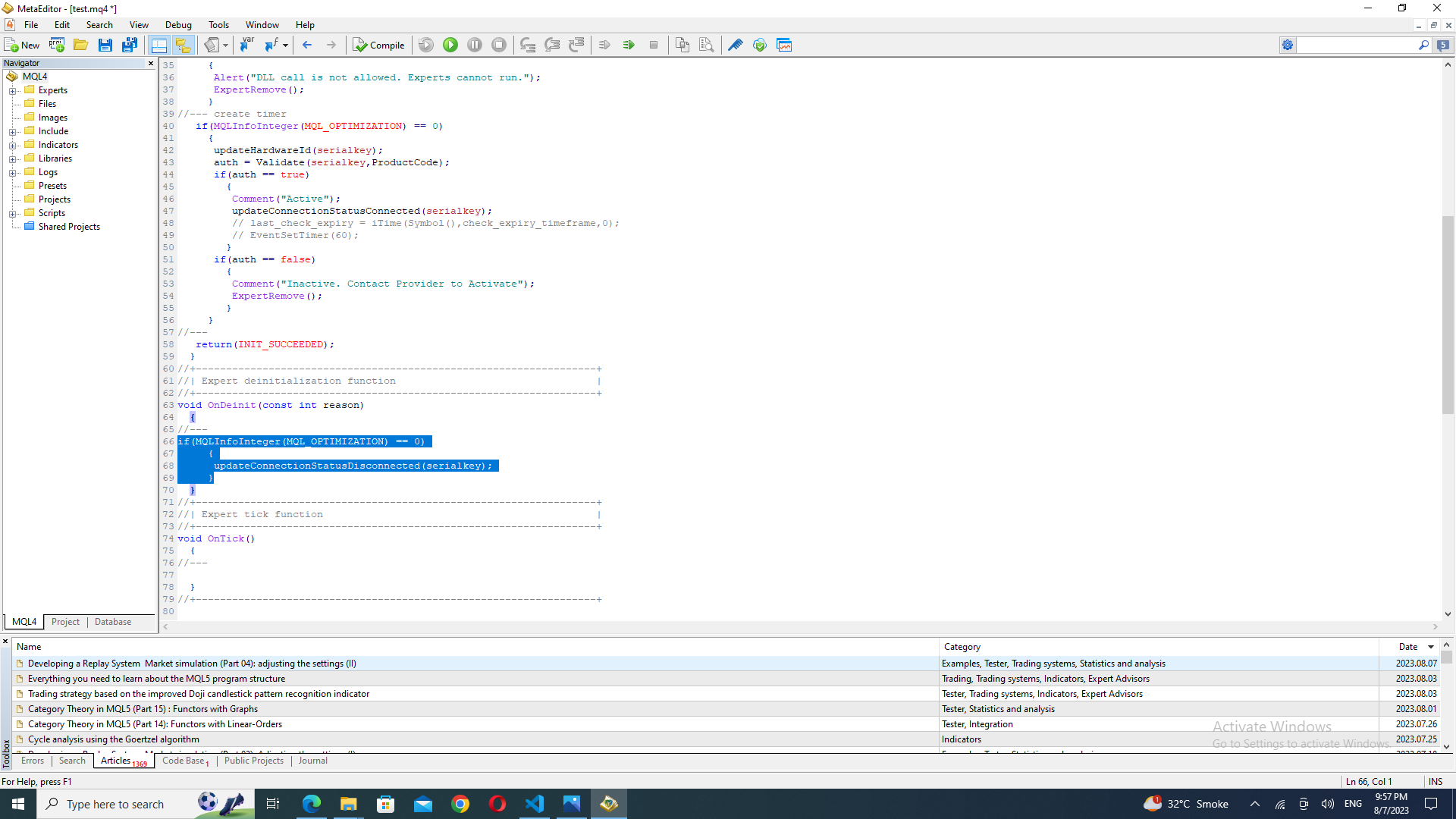
Task: Click the Save All icon
Action: point(130,45)
